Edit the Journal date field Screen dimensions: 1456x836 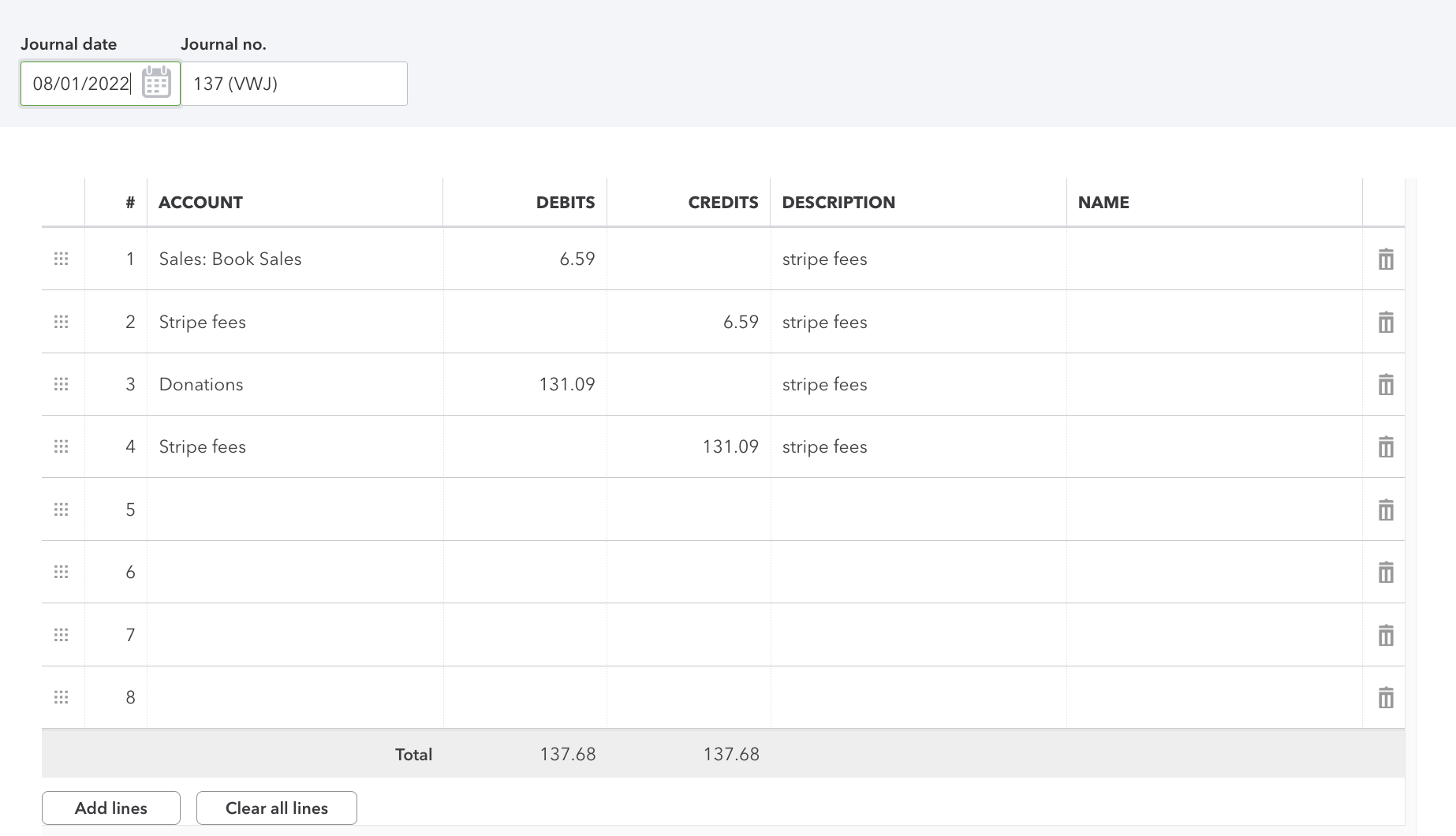coord(80,84)
